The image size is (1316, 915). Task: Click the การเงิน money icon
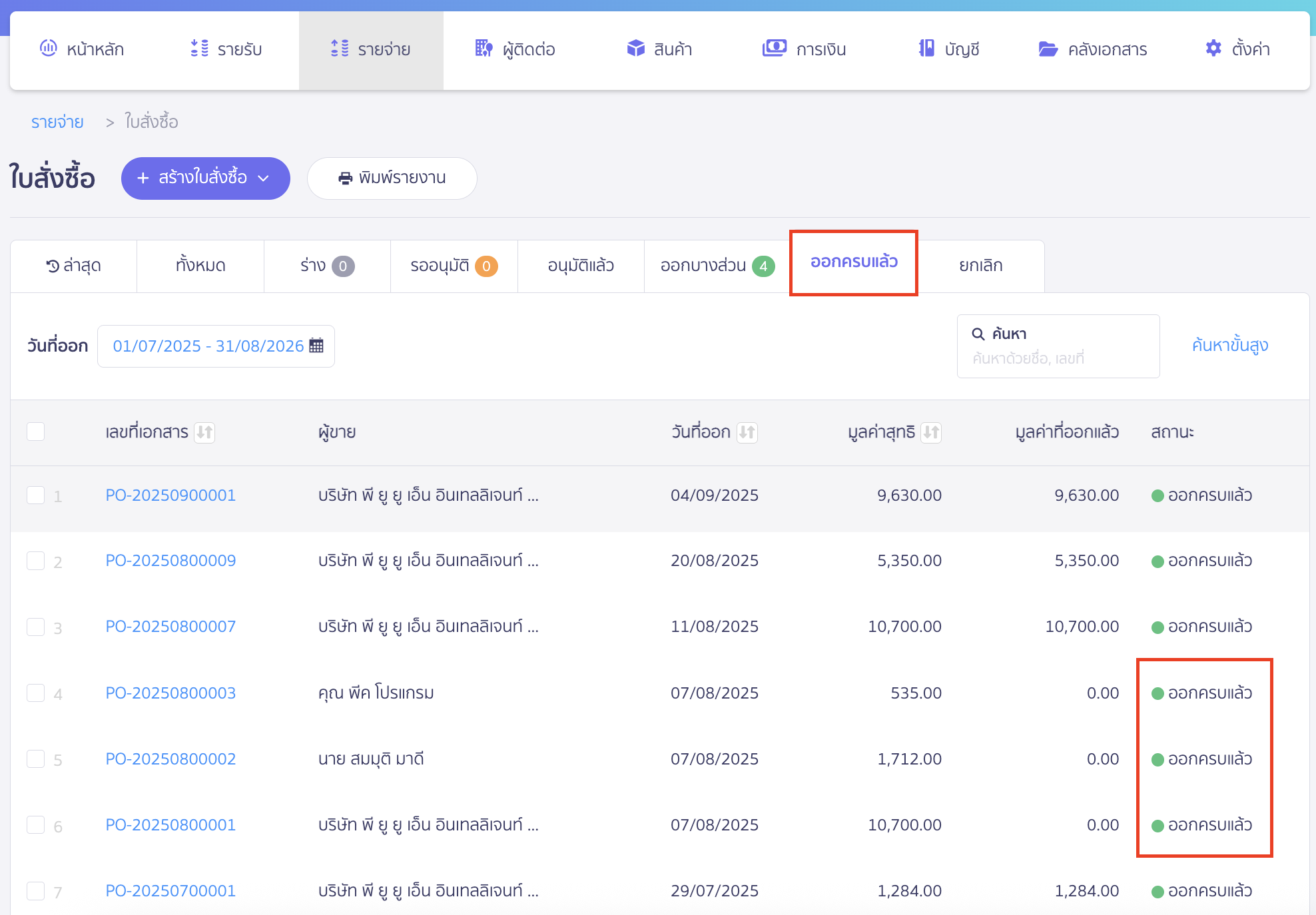(775, 48)
